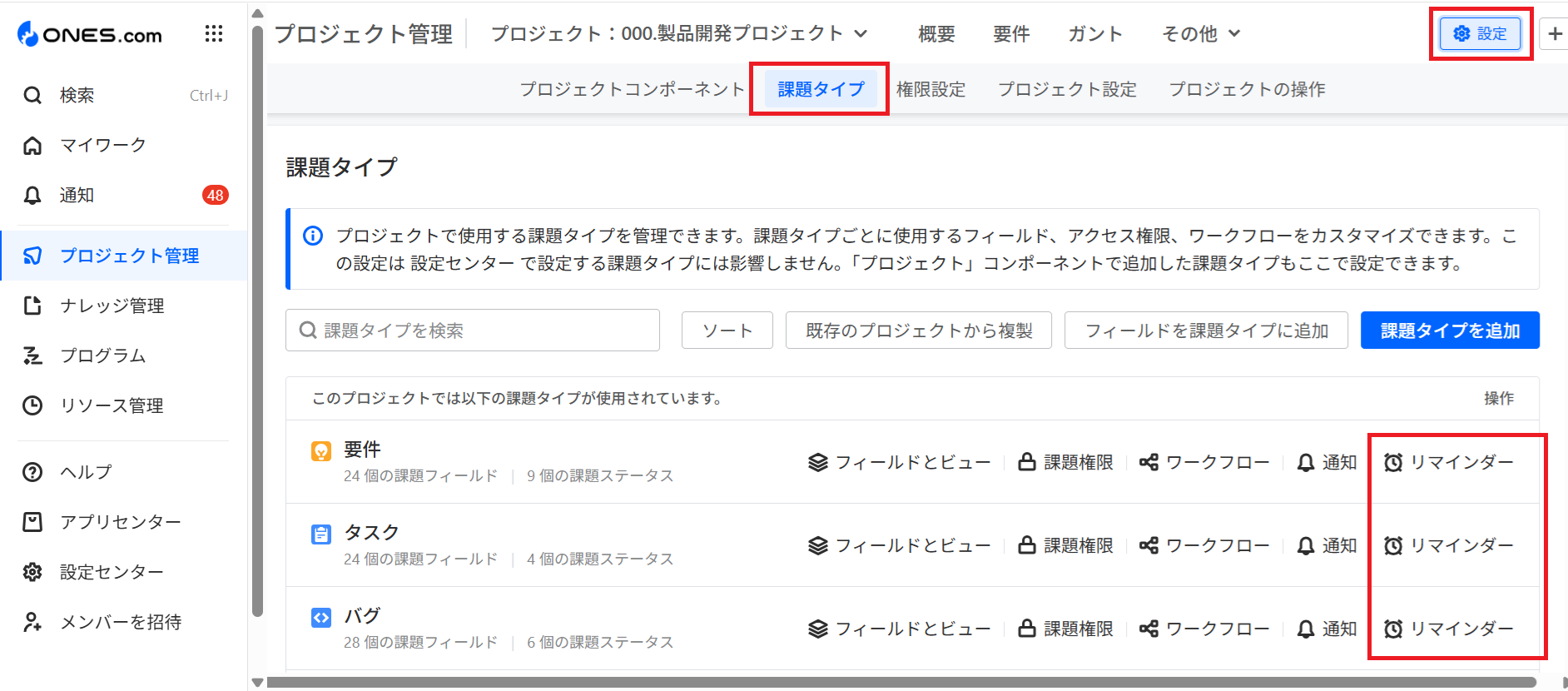
Task: Click the plus button at top right
Action: pos(1554,34)
